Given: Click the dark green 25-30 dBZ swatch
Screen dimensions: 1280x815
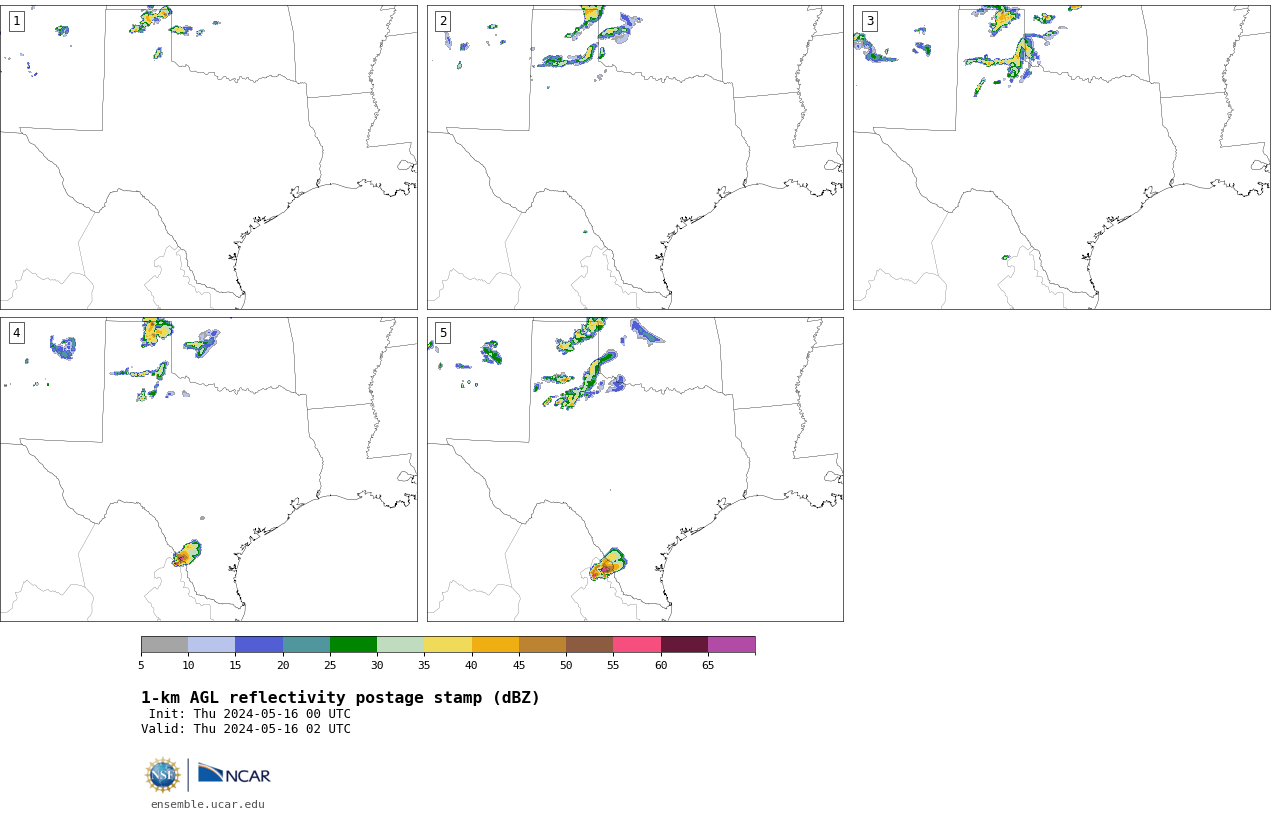Looking at the screenshot, I should point(353,644).
